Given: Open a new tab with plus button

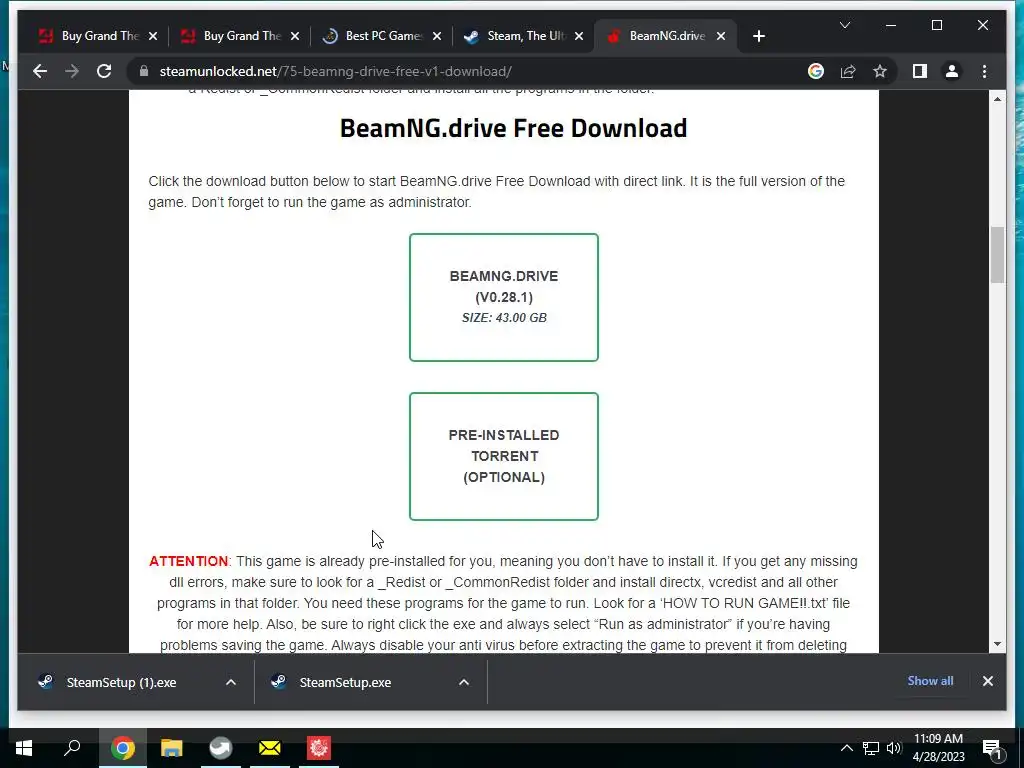Looking at the screenshot, I should (758, 36).
